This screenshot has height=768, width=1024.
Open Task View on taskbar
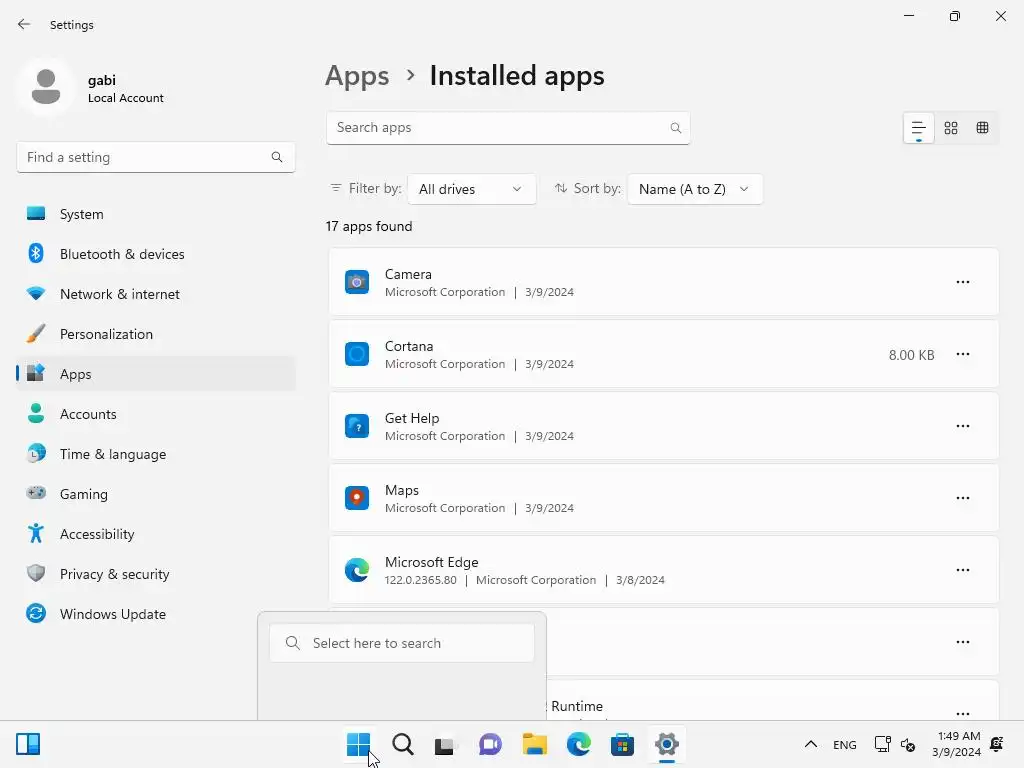point(445,744)
